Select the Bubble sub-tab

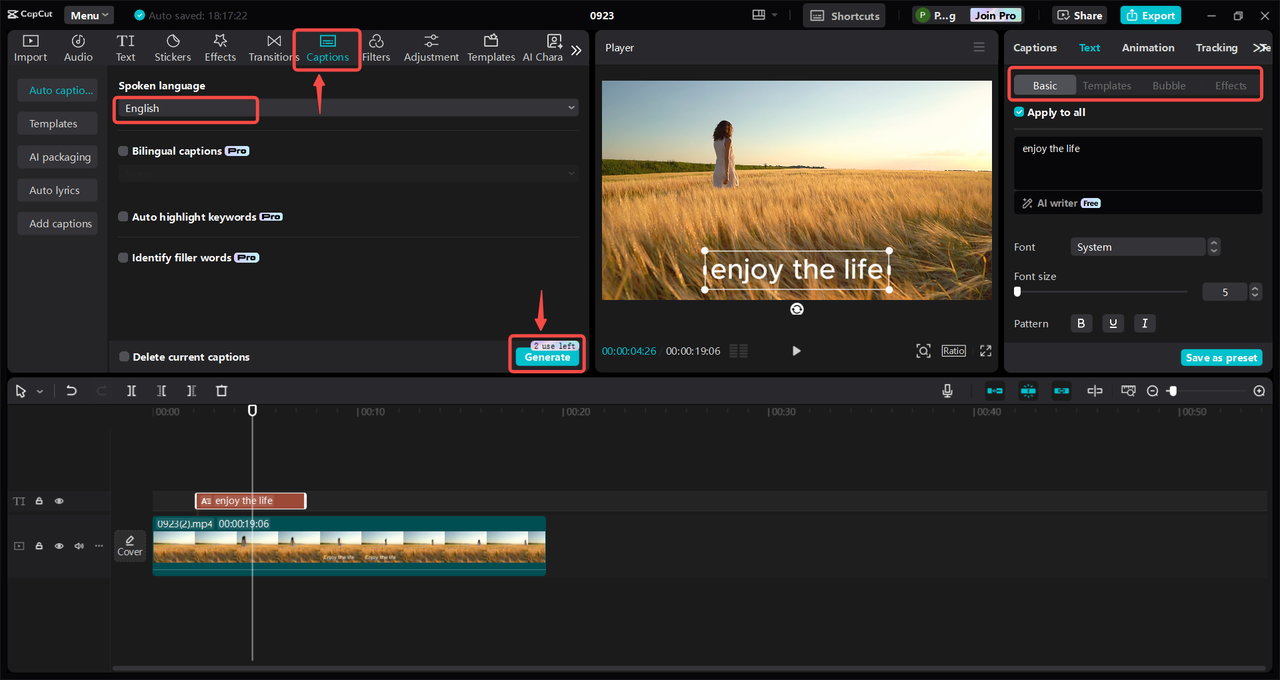point(1169,86)
